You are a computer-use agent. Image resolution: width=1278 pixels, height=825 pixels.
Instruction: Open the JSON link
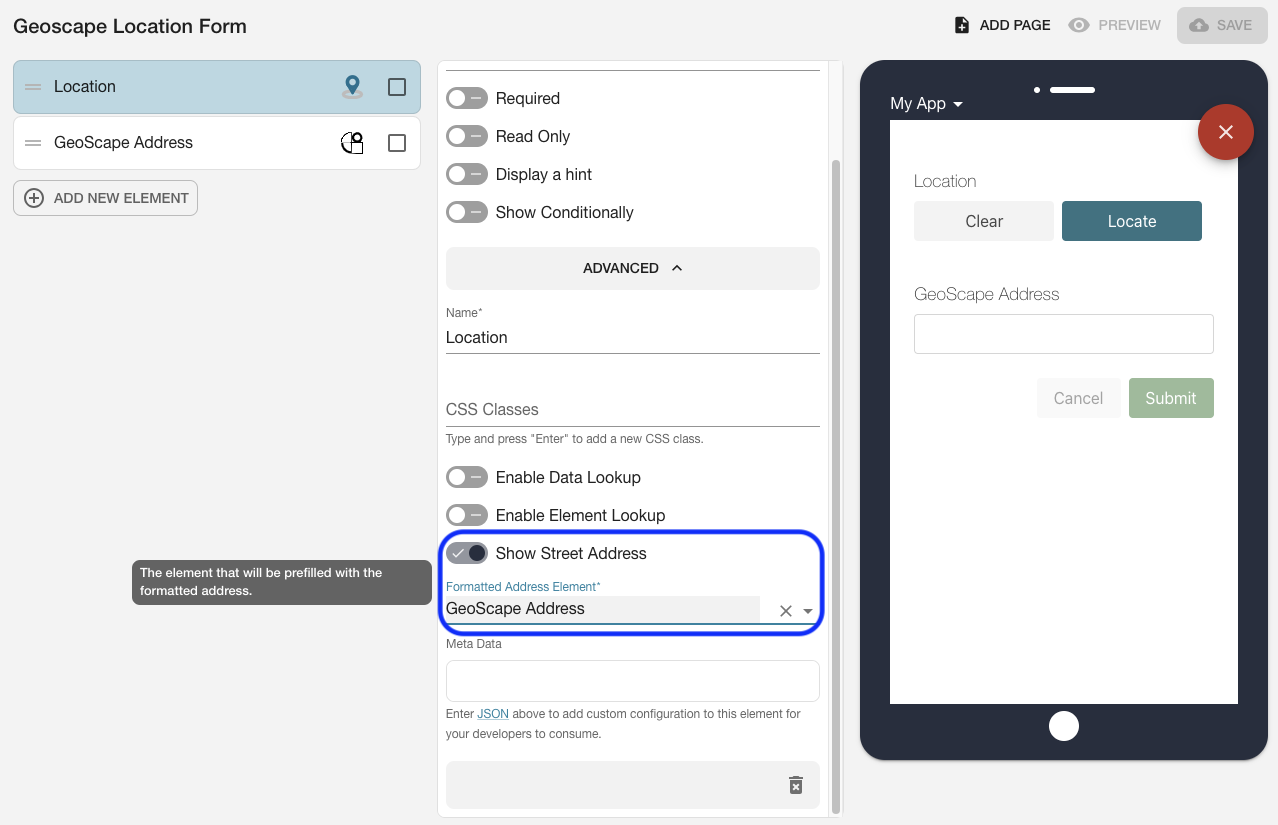(x=493, y=714)
